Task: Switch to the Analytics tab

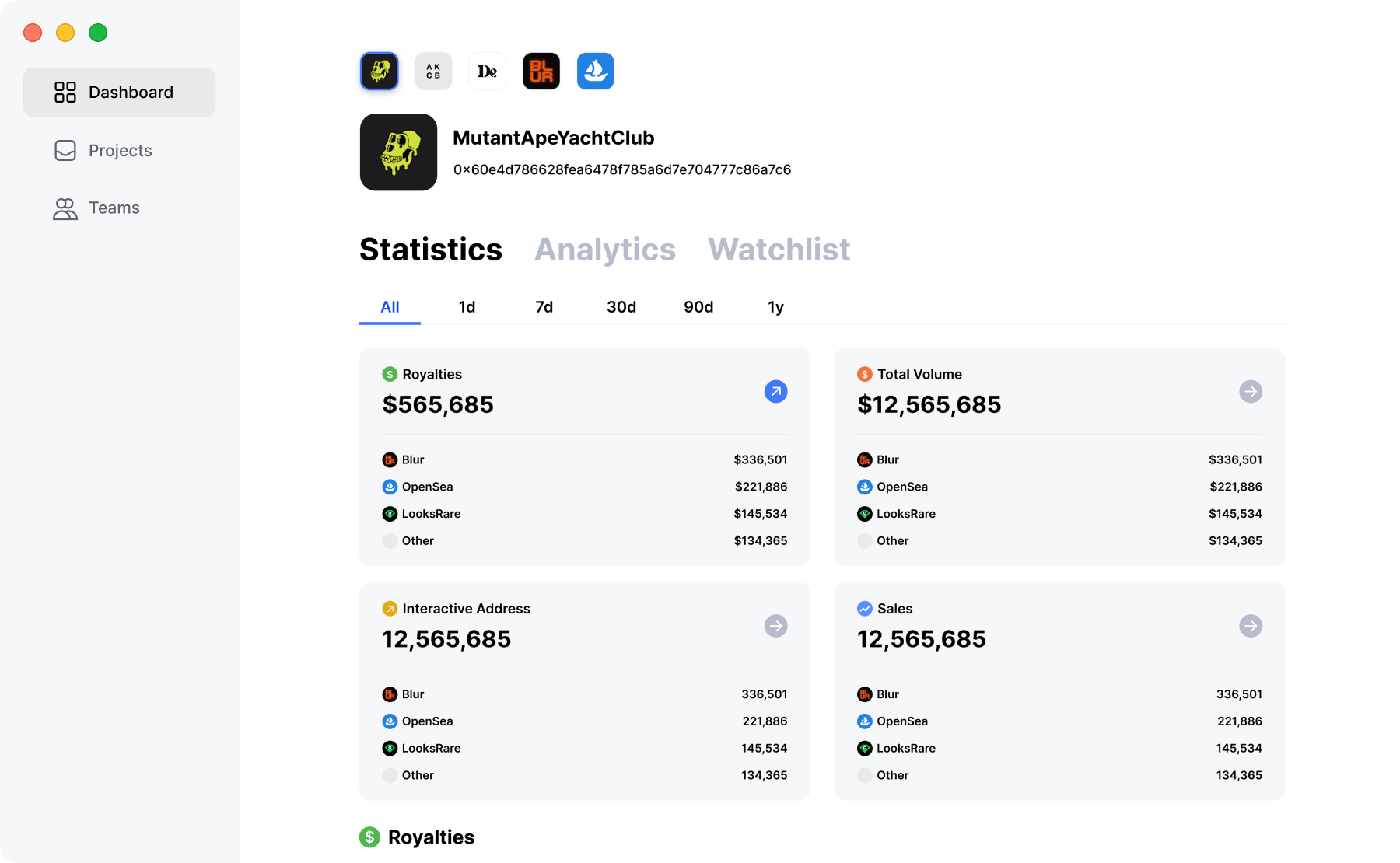Action: click(604, 250)
